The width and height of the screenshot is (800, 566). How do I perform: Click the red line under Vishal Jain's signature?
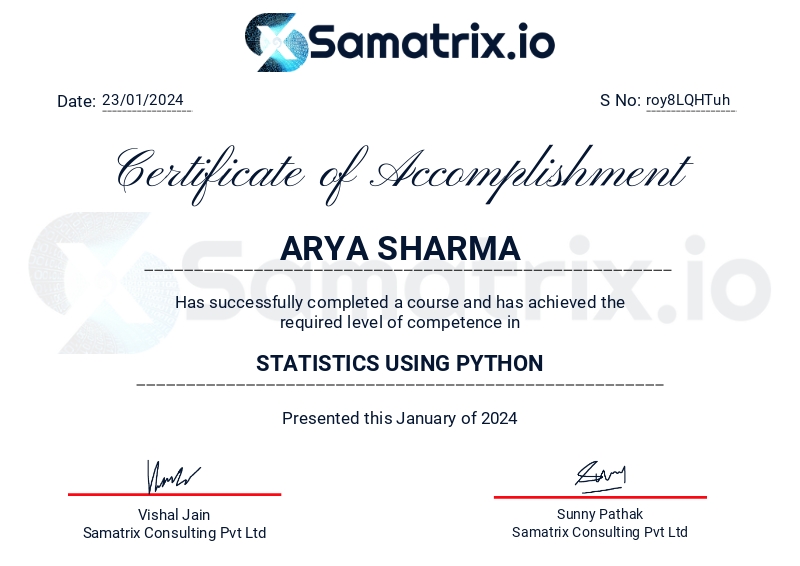(x=174, y=494)
